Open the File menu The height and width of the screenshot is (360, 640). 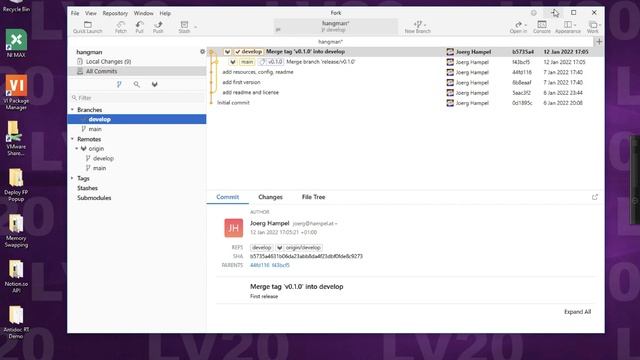pyautogui.click(x=75, y=13)
